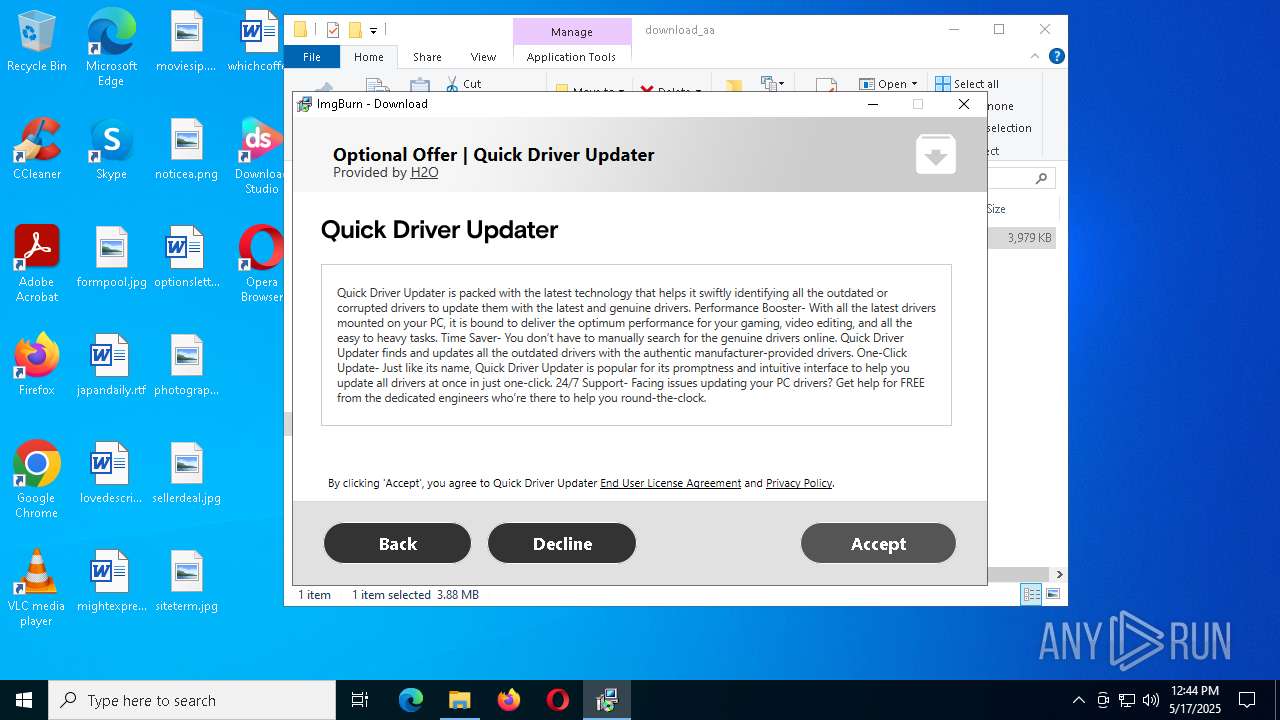Switch to the Share ribbon tab
Screen dimensions: 1280x720
pos(427,57)
